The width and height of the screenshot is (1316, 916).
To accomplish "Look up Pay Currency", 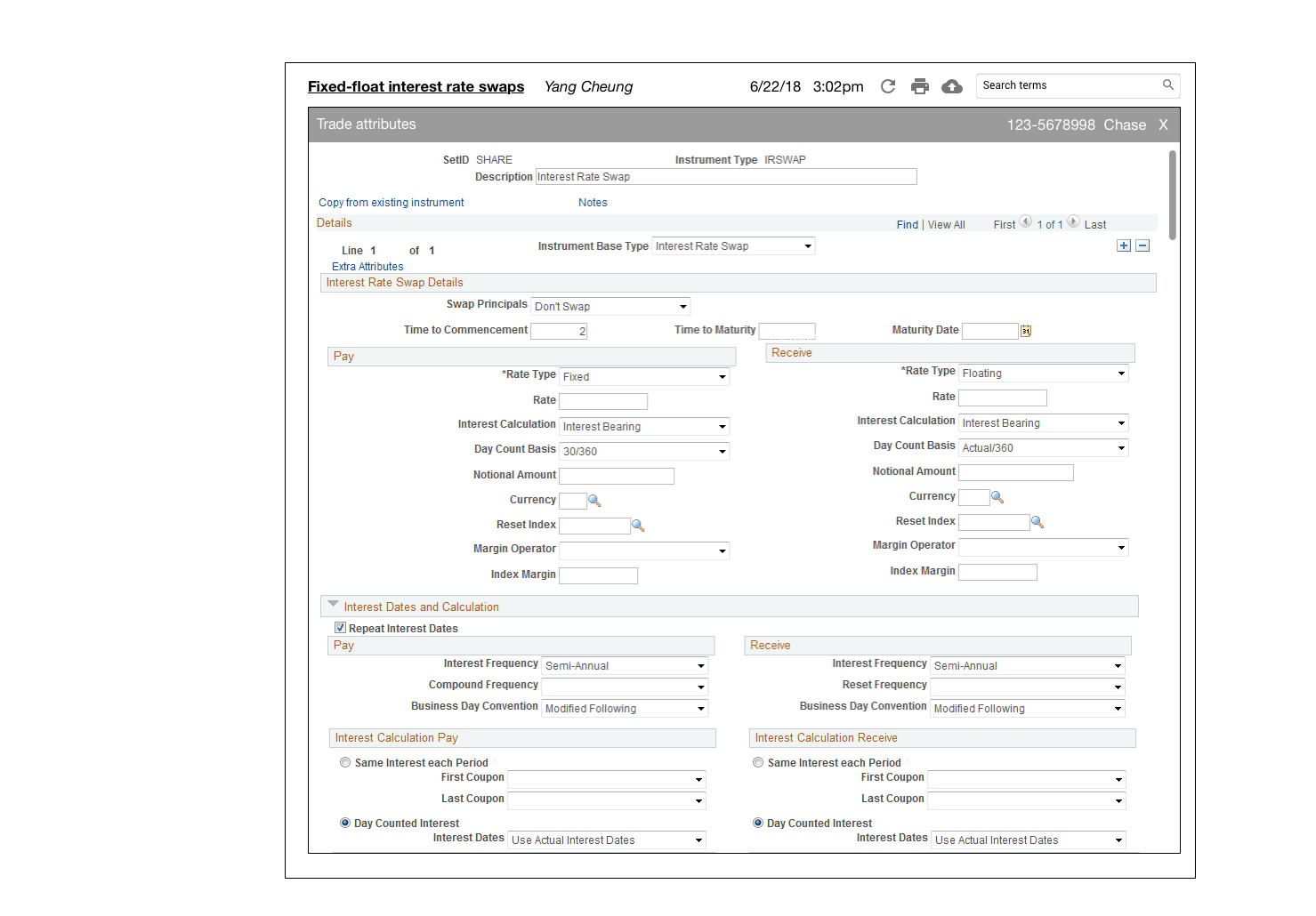I will pyautogui.click(x=595, y=501).
